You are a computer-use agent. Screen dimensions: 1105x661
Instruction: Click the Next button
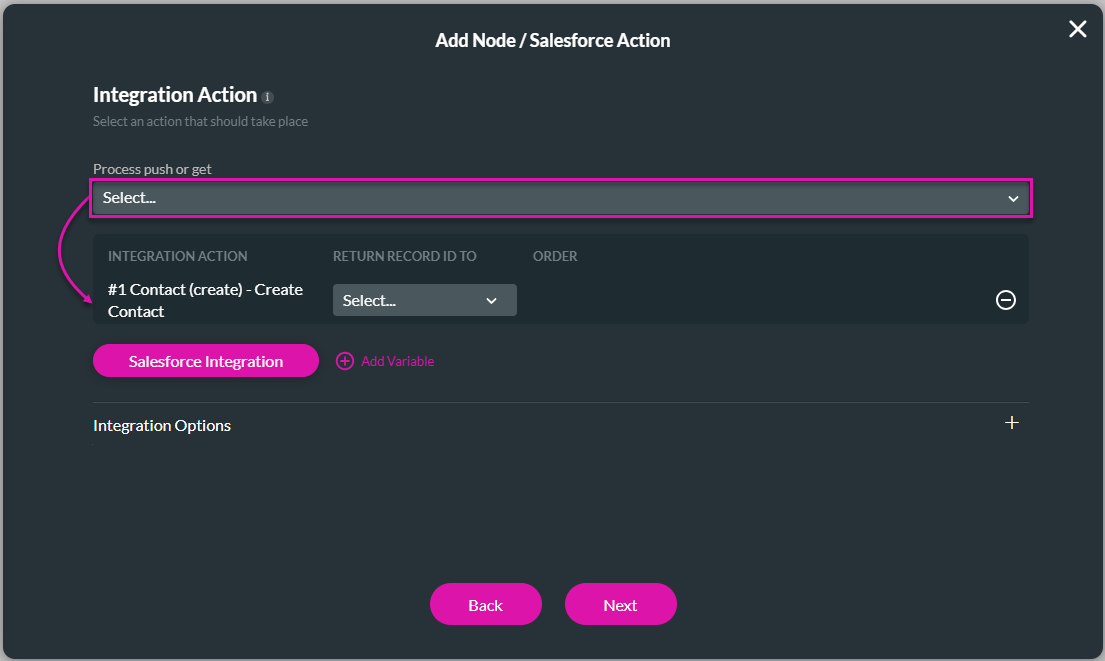(620, 604)
